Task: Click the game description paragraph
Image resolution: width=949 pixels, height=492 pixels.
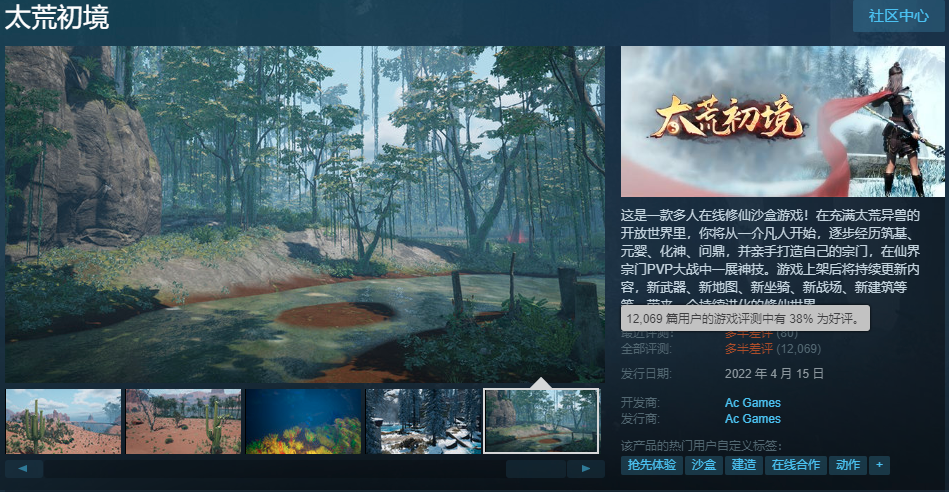Action: tap(770, 257)
